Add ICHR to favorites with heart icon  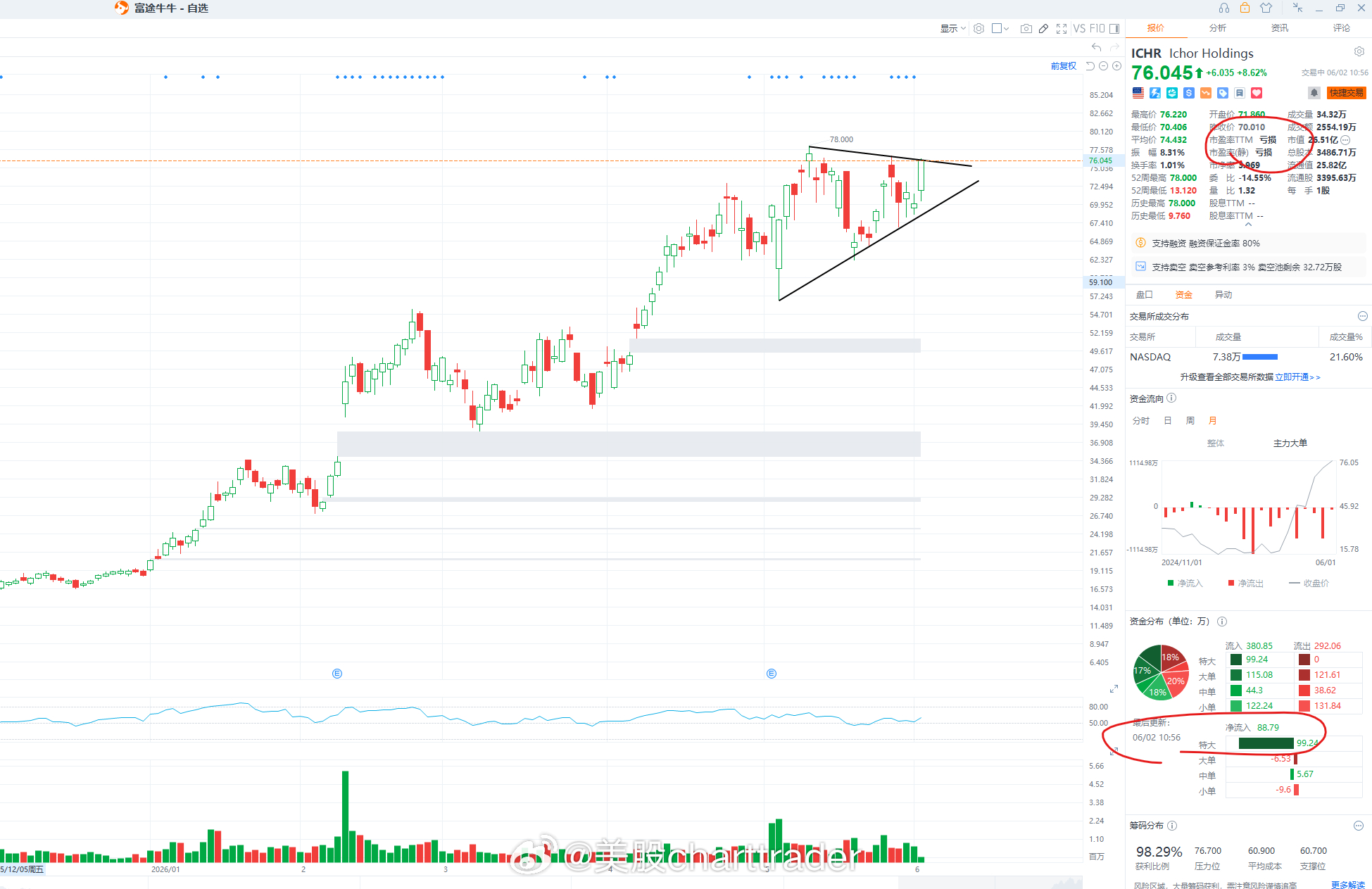pyautogui.click(x=1257, y=93)
